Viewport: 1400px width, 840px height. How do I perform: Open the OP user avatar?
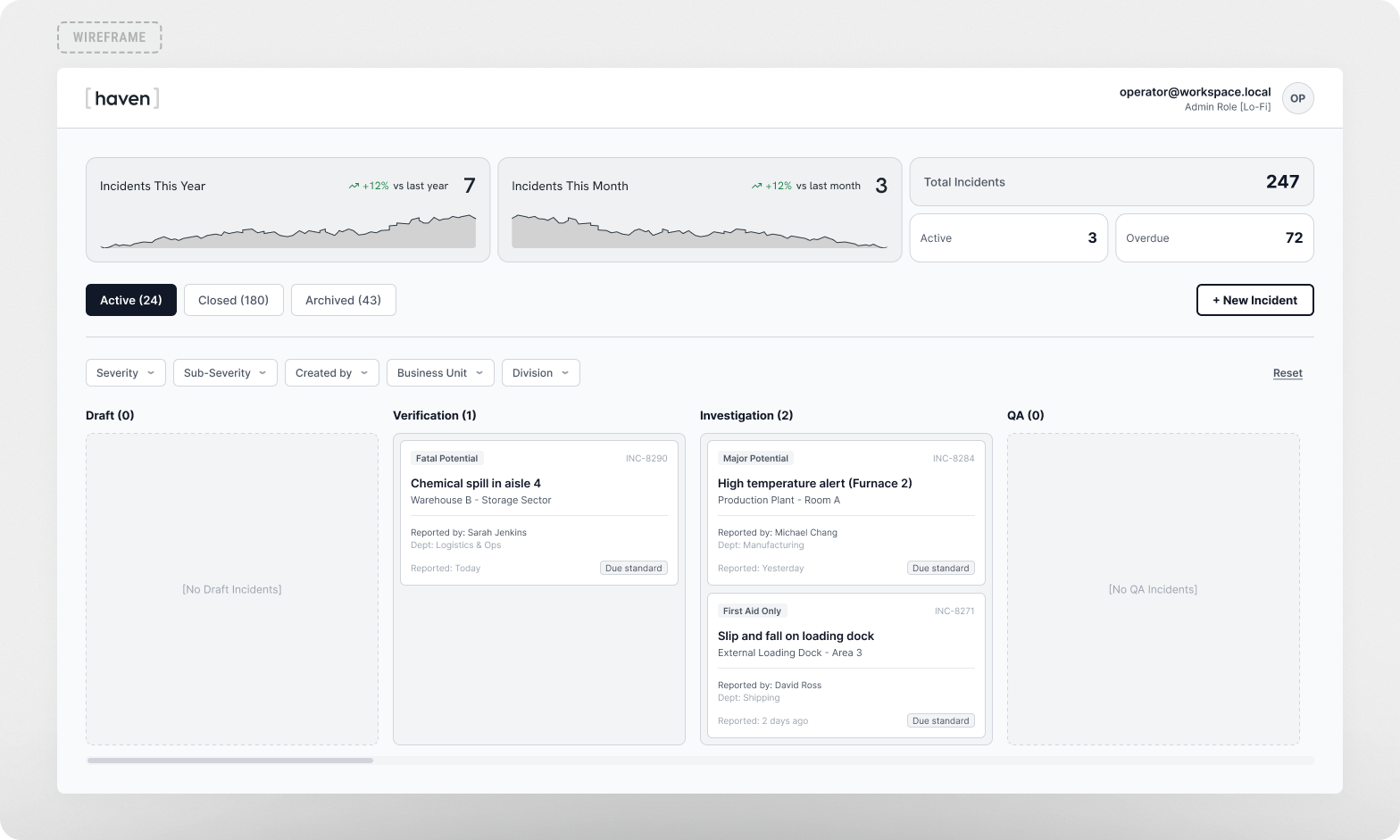(x=1297, y=98)
